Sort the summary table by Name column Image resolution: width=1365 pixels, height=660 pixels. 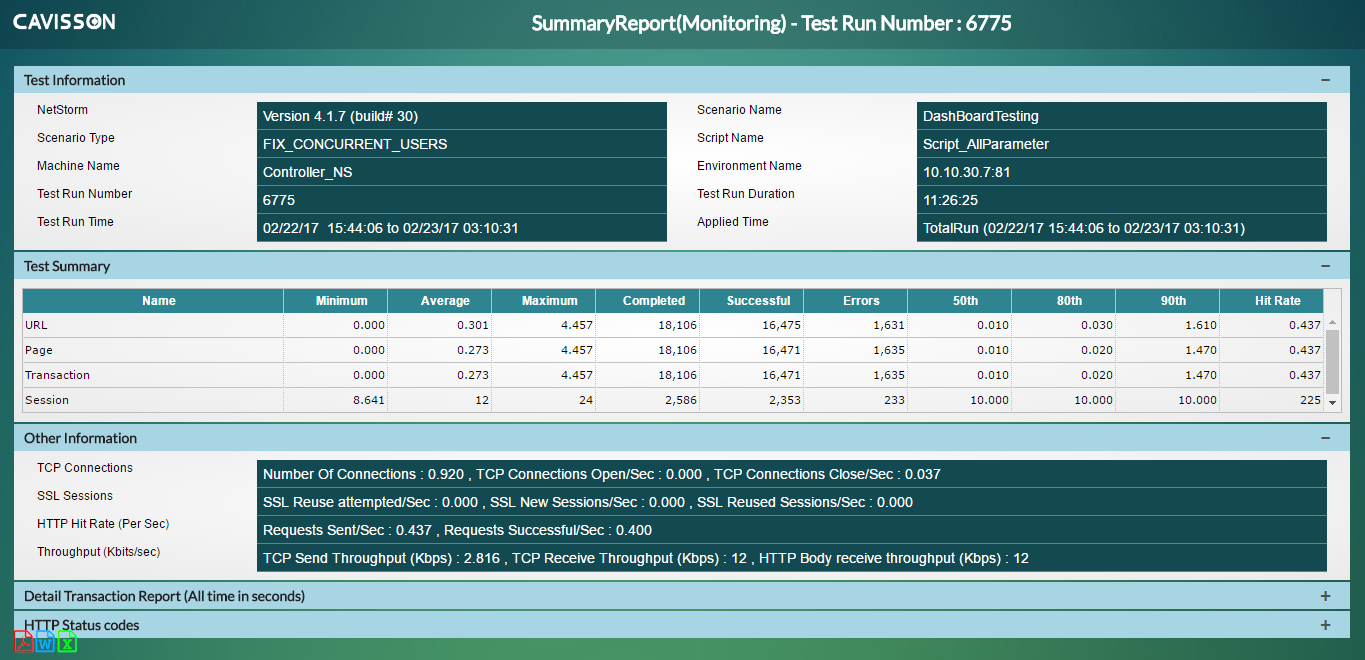tap(153, 301)
